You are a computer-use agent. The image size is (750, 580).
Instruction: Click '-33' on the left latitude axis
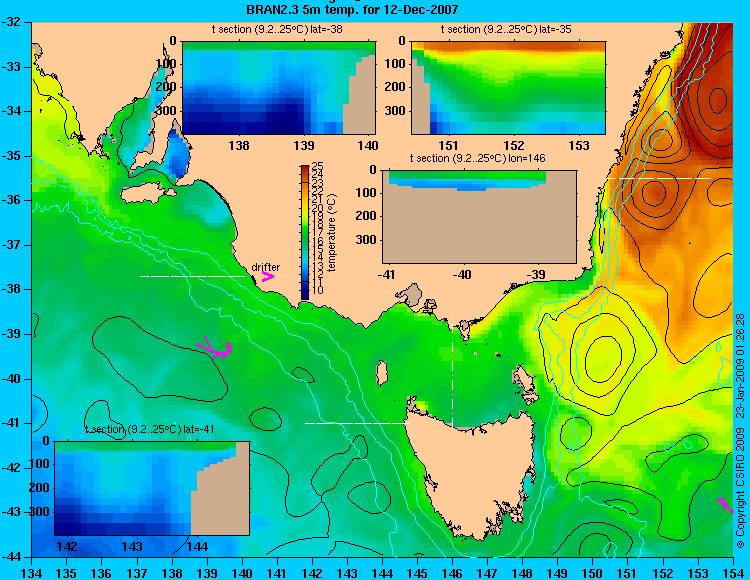click(x=12, y=66)
